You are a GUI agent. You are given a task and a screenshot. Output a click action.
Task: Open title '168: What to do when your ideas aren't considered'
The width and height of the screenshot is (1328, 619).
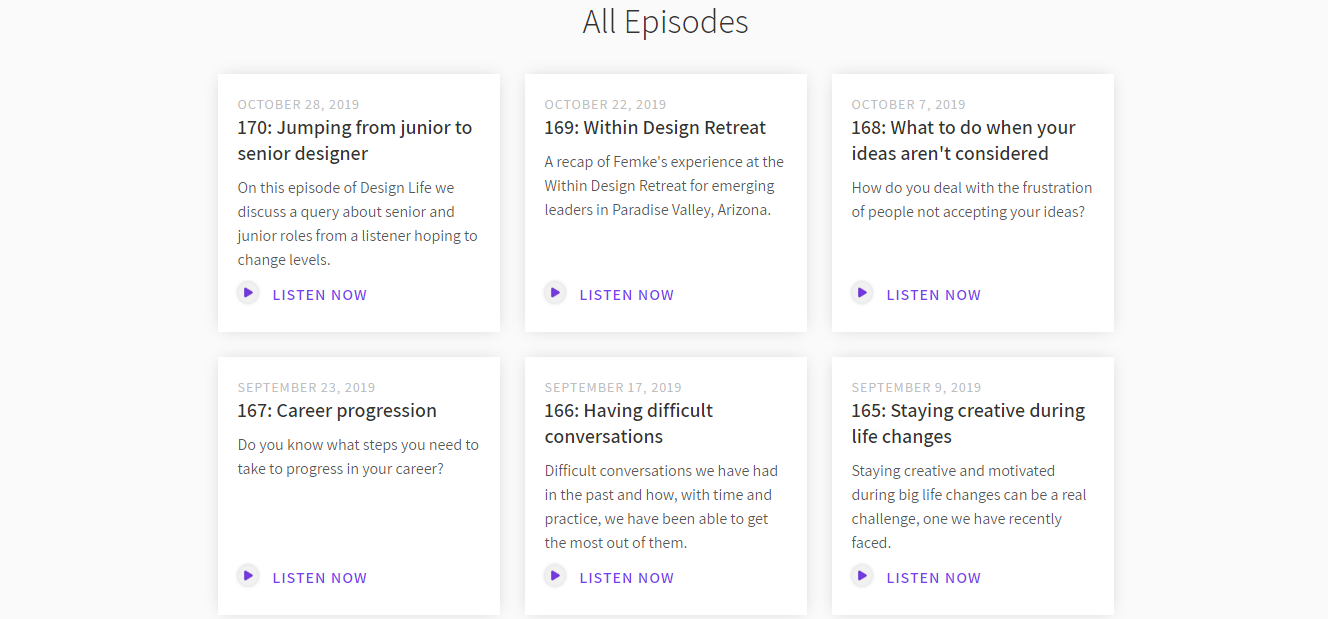[964, 141]
